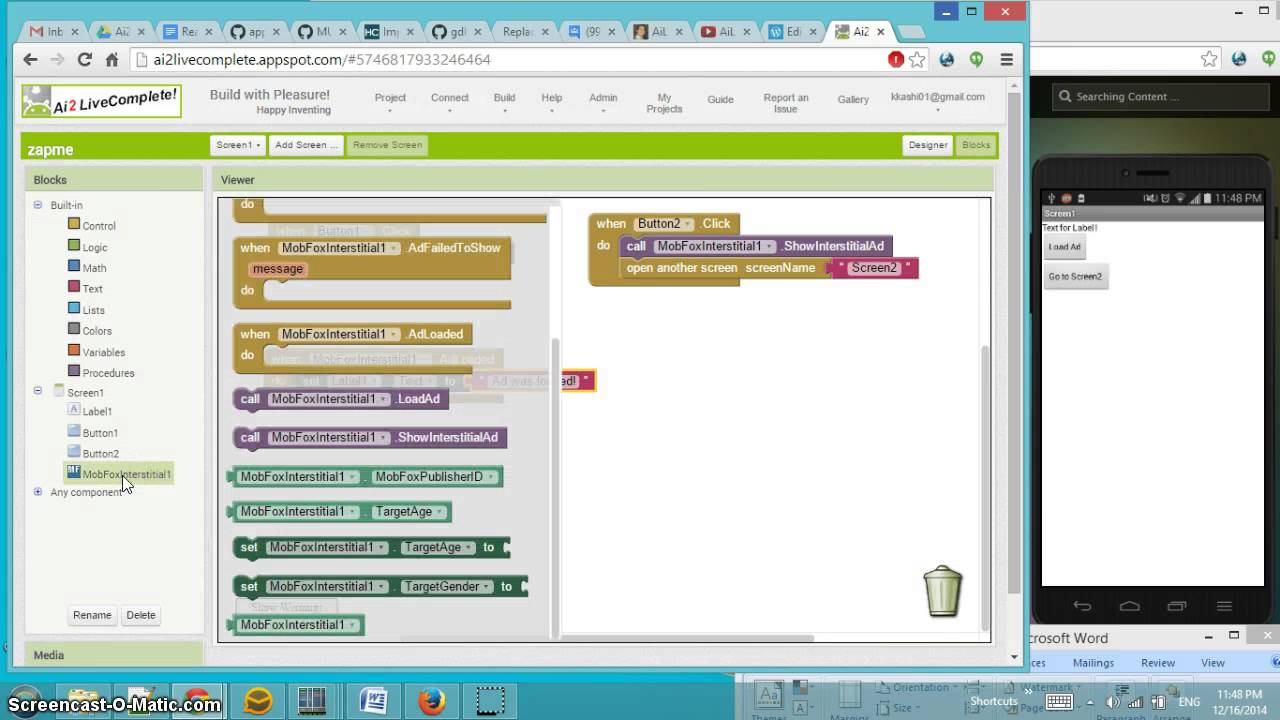The height and width of the screenshot is (720, 1280).
Task: Switch to the Blocks view
Action: click(x=976, y=145)
